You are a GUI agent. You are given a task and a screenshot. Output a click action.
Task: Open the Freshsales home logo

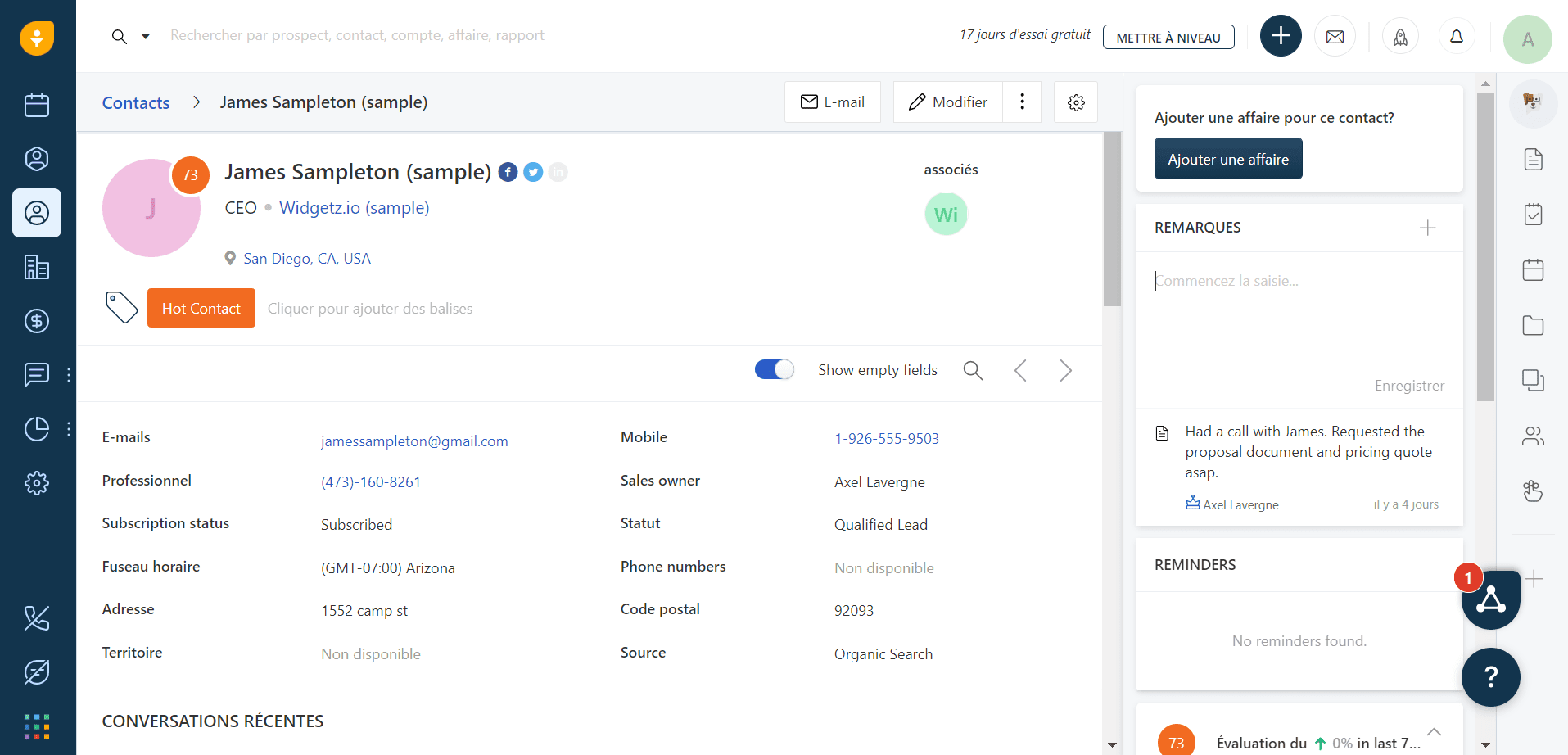point(37,38)
